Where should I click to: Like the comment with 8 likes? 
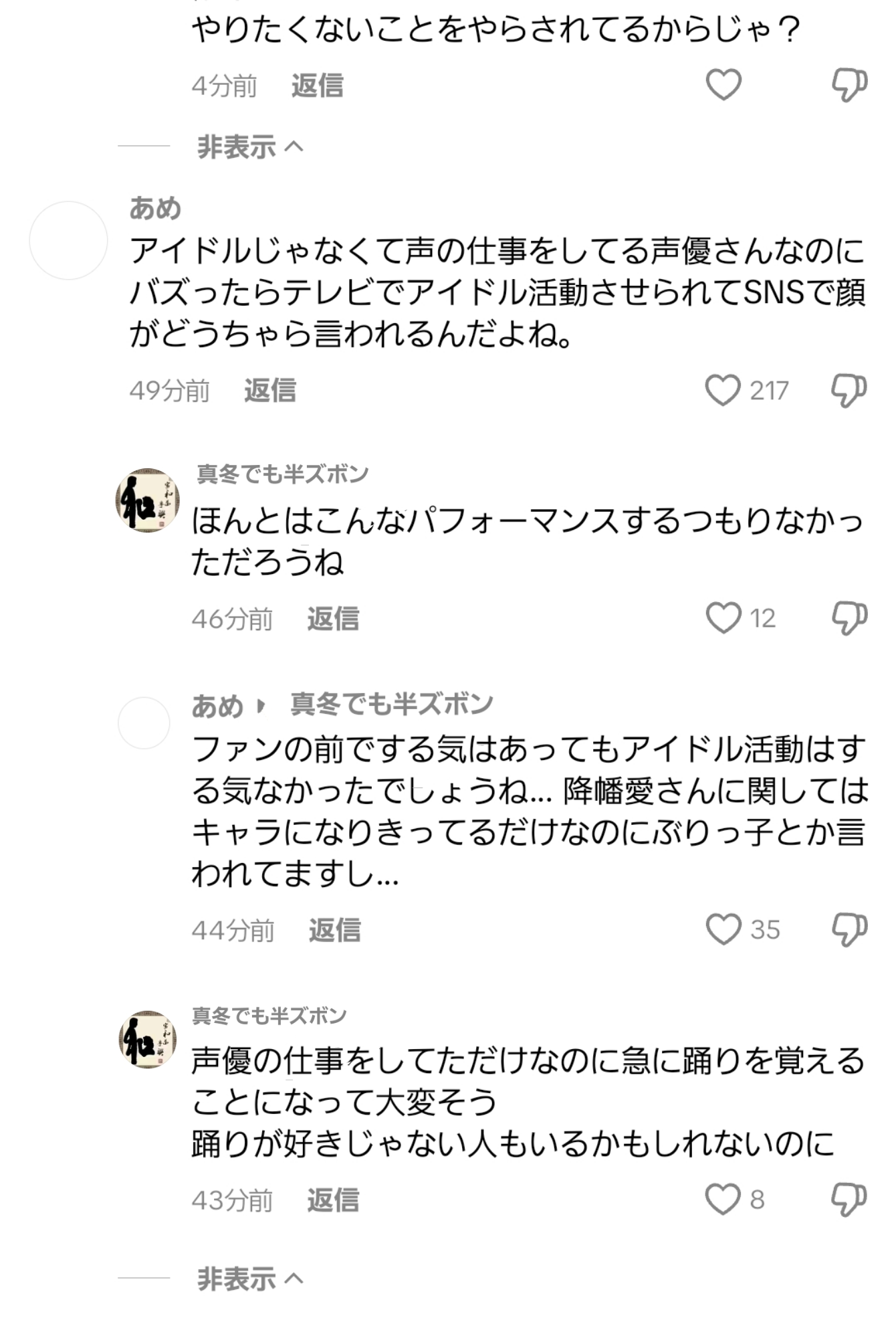pos(723,1200)
